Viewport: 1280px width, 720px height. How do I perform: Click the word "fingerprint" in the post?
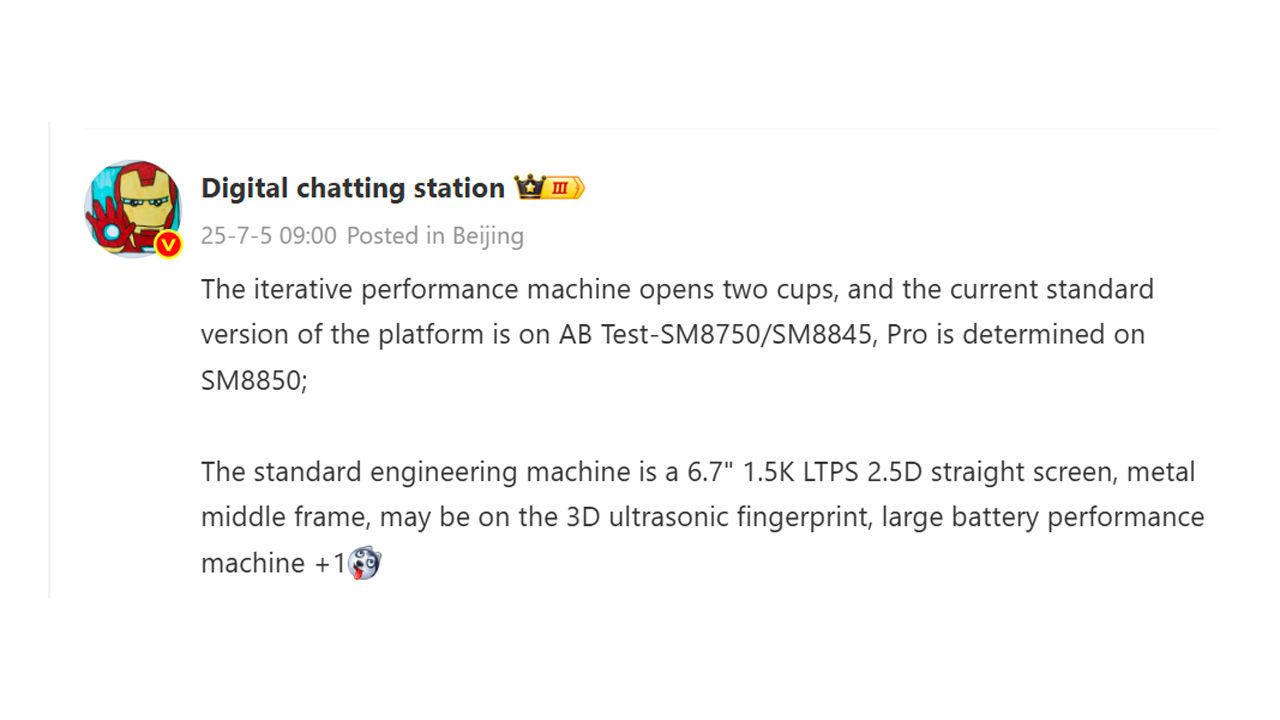click(x=804, y=518)
